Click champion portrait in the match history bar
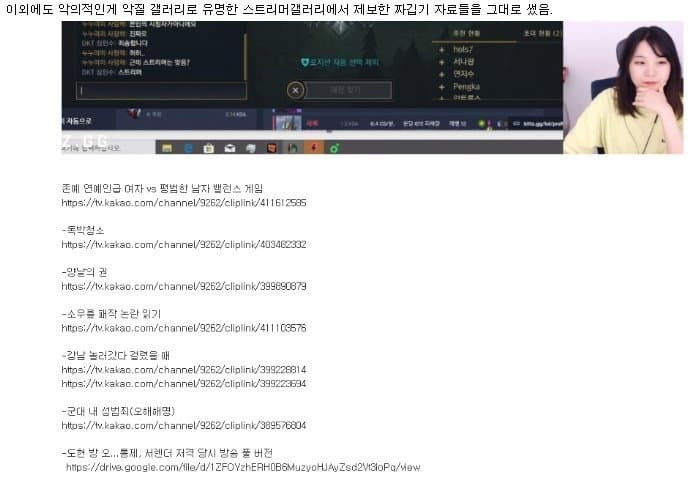This screenshot has width=690, height=494. click(x=287, y=122)
